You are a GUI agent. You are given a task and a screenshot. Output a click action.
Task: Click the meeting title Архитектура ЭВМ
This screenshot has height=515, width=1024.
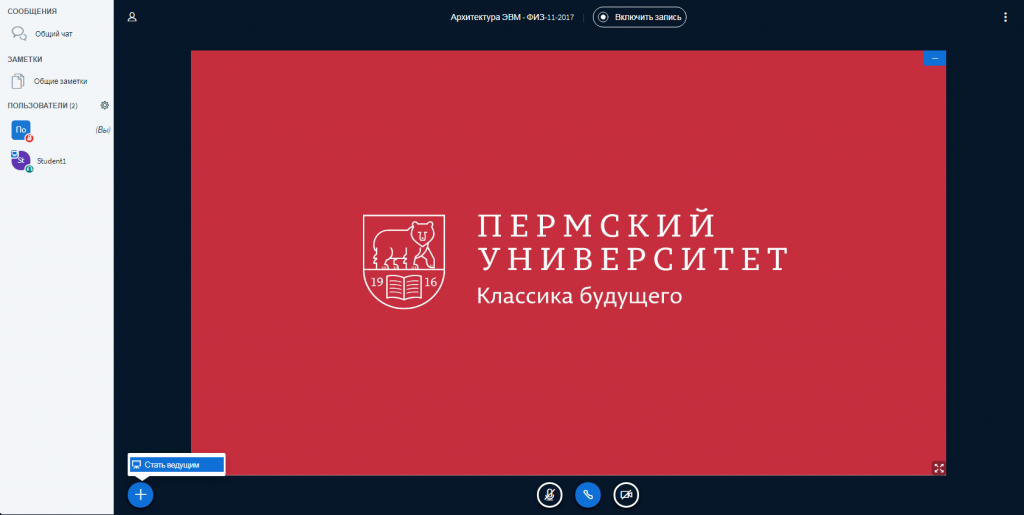tap(512, 18)
